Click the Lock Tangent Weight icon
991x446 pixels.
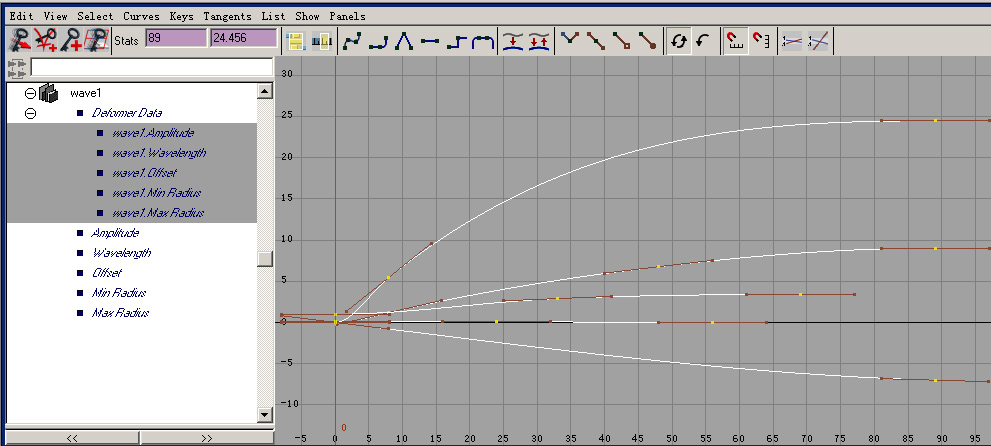[x=648, y=42]
